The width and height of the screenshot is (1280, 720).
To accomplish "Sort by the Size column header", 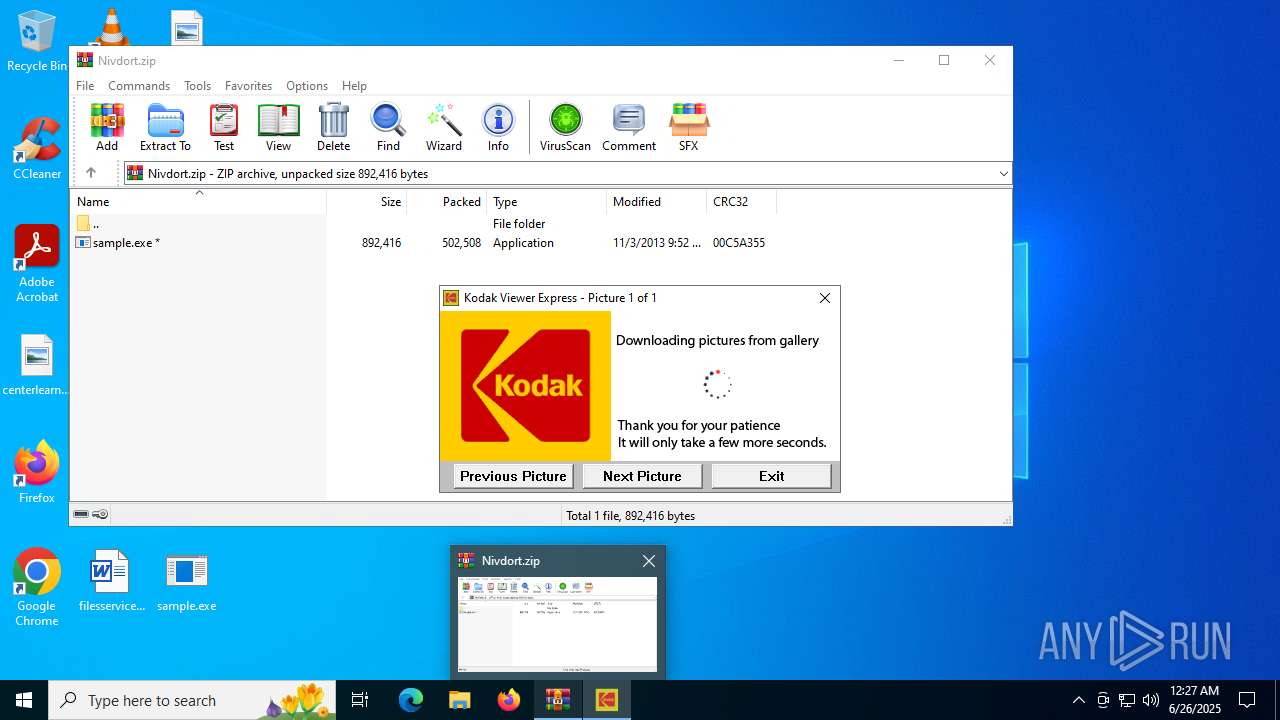I will (367, 202).
